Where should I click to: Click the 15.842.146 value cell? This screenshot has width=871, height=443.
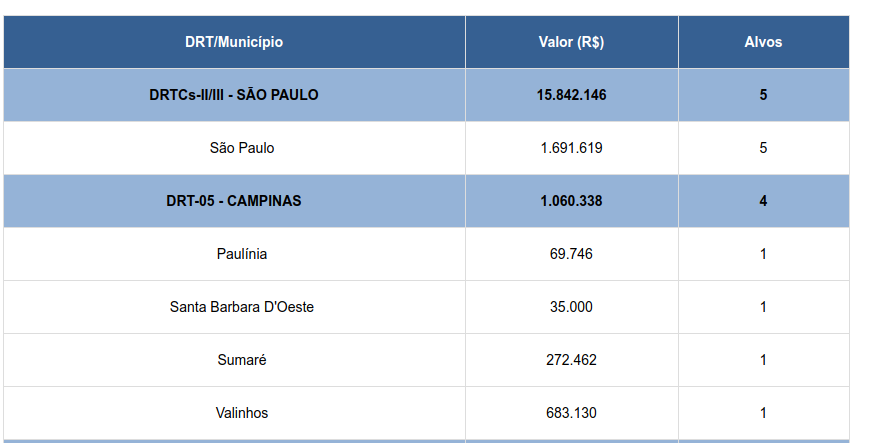tap(572, 95)
